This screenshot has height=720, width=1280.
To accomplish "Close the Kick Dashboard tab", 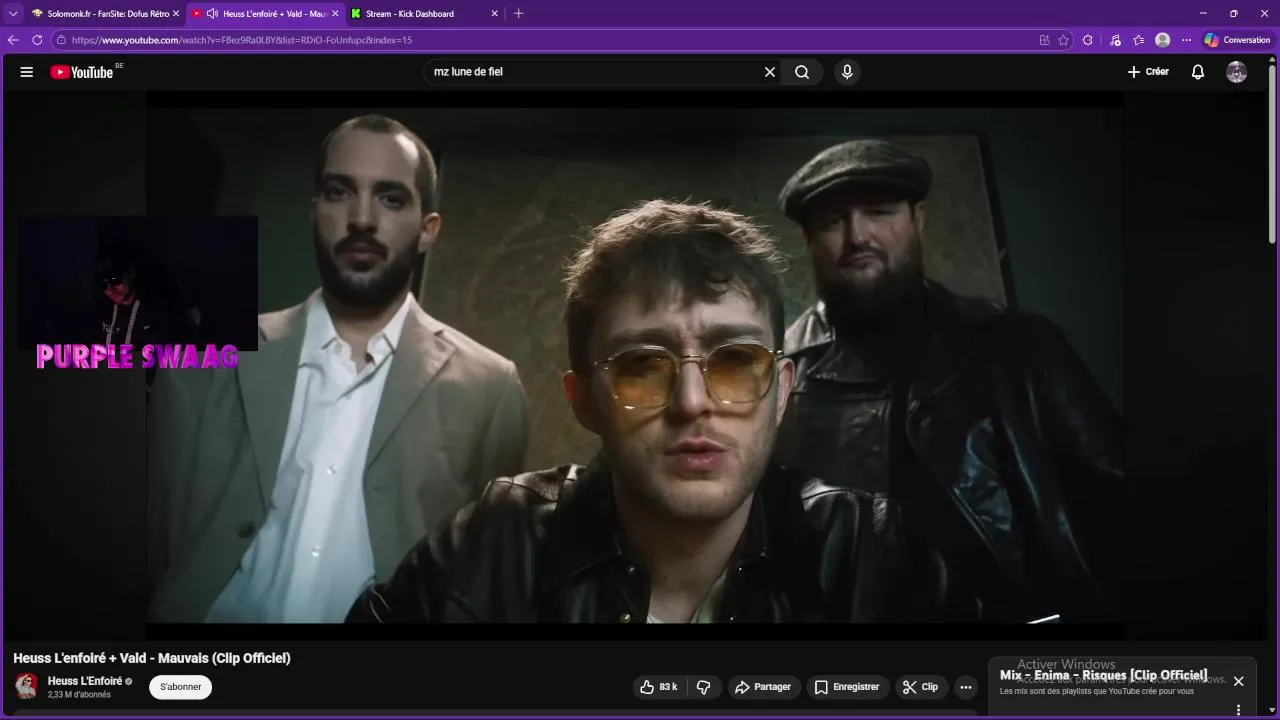I will click(x=494, y=14).
